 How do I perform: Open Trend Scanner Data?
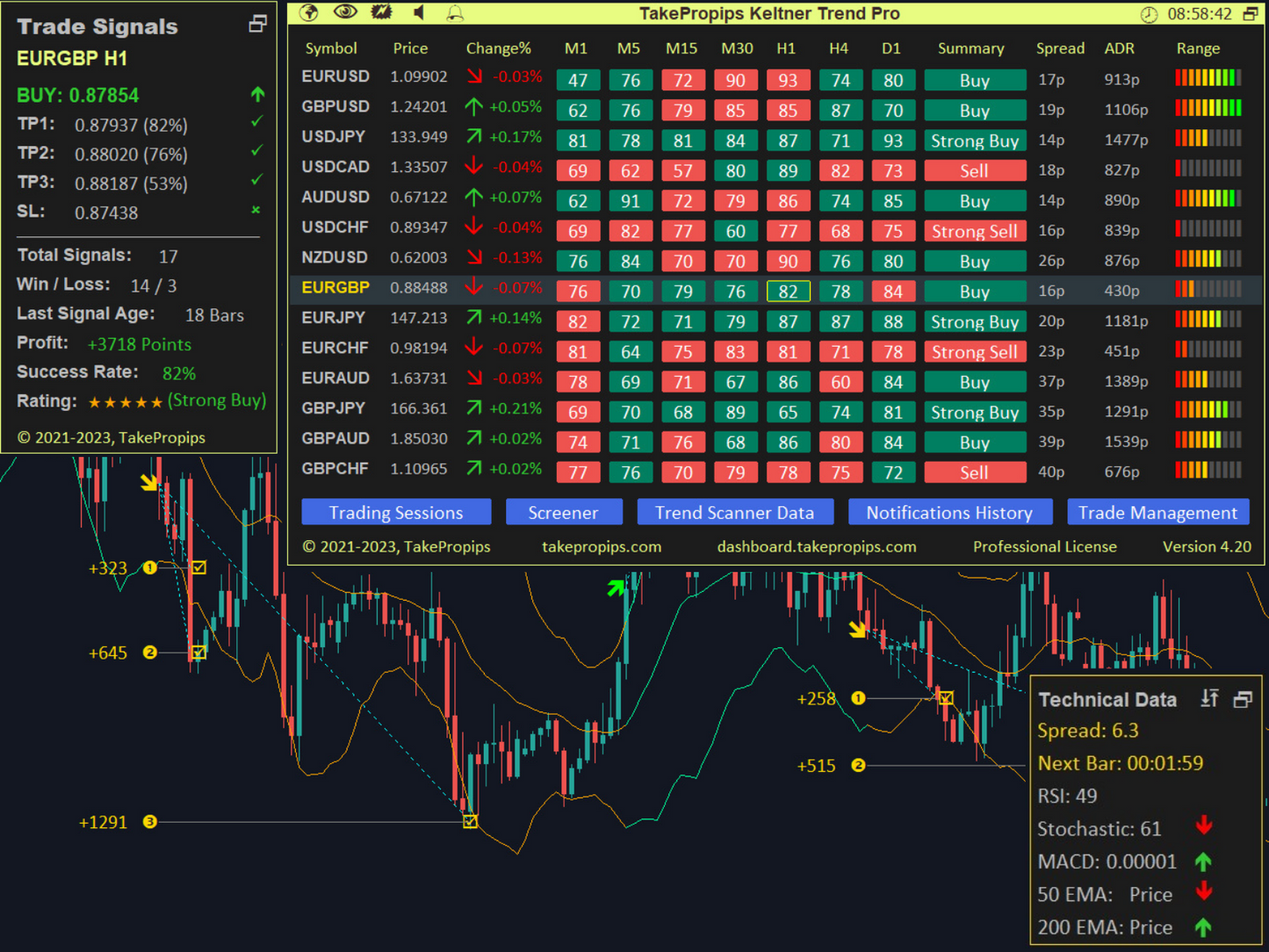(x=735, y=512)
